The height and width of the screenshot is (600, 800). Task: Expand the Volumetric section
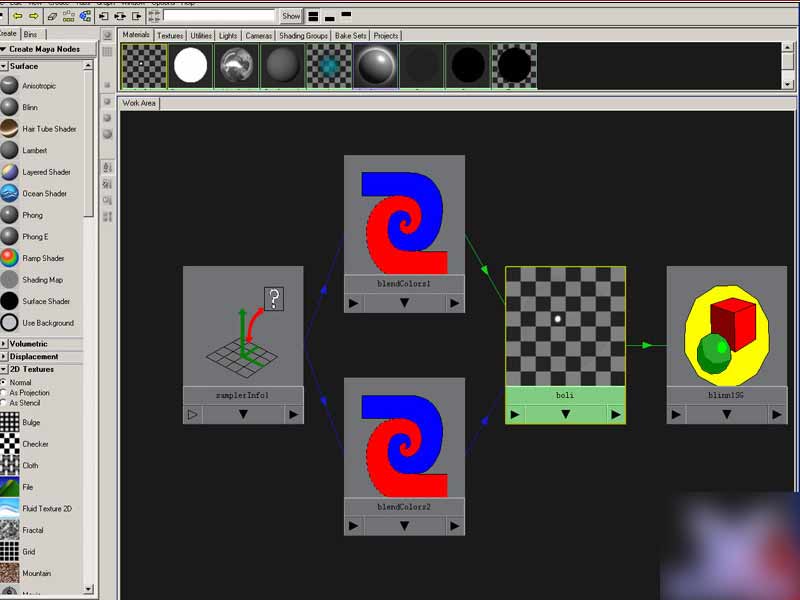[4, 344]
